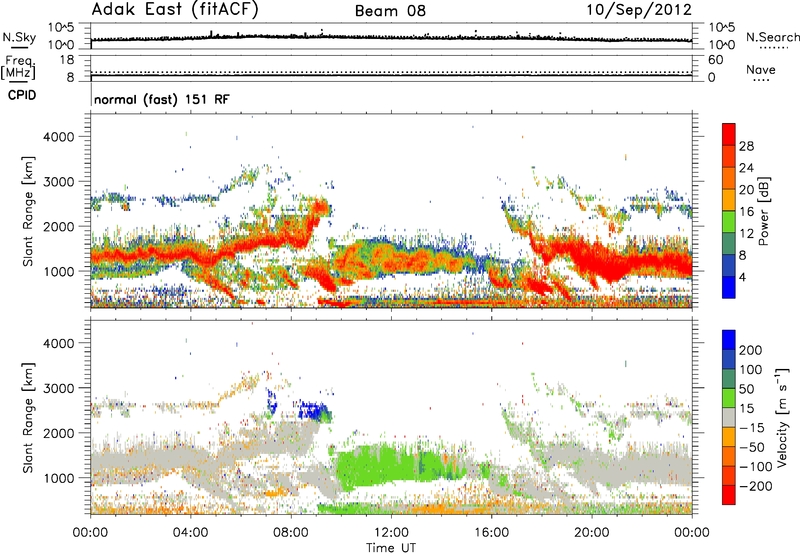Click the velocity panel 'Slant Range [km]' label
This screenshot has width=800, height=554.
tap(28, 418)
